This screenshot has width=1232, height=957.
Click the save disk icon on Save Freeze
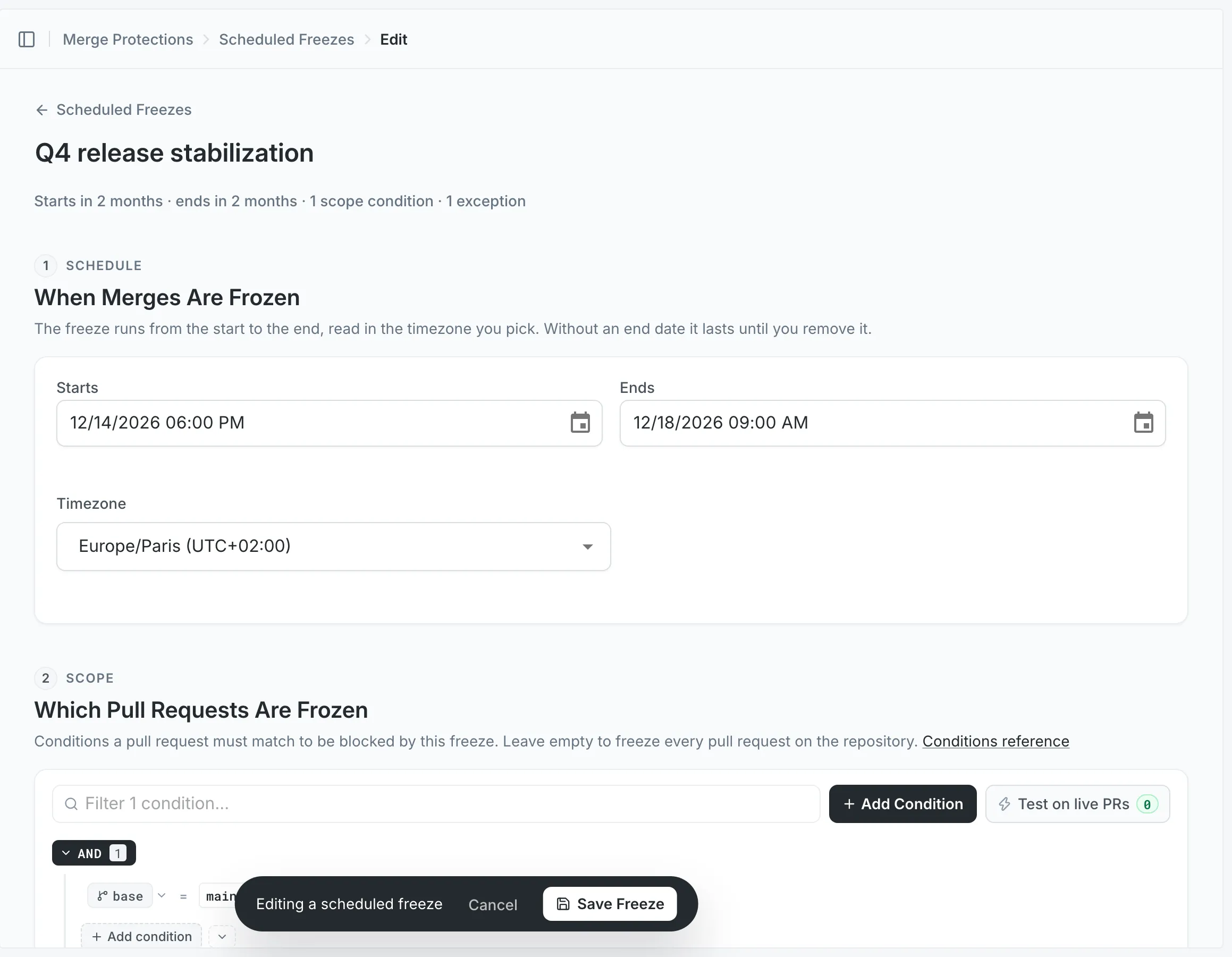pos(563,904)
